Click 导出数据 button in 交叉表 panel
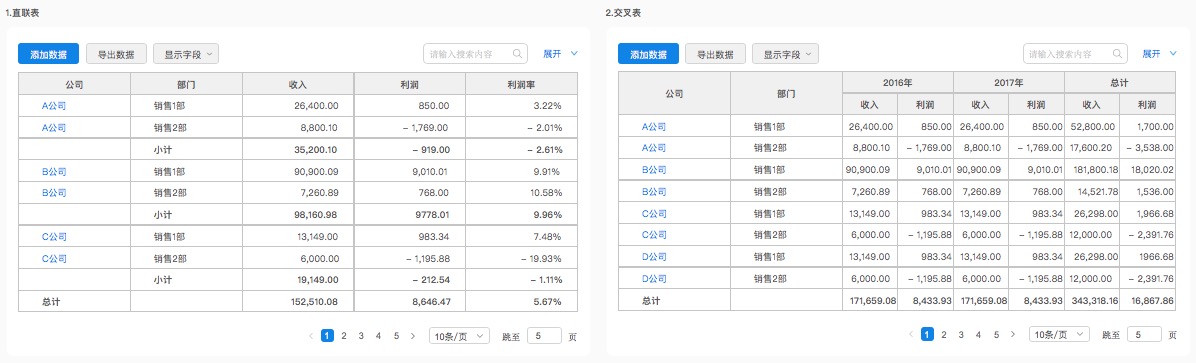The width and height of the screenshot is (1196, 363). [x=715, y=54]
